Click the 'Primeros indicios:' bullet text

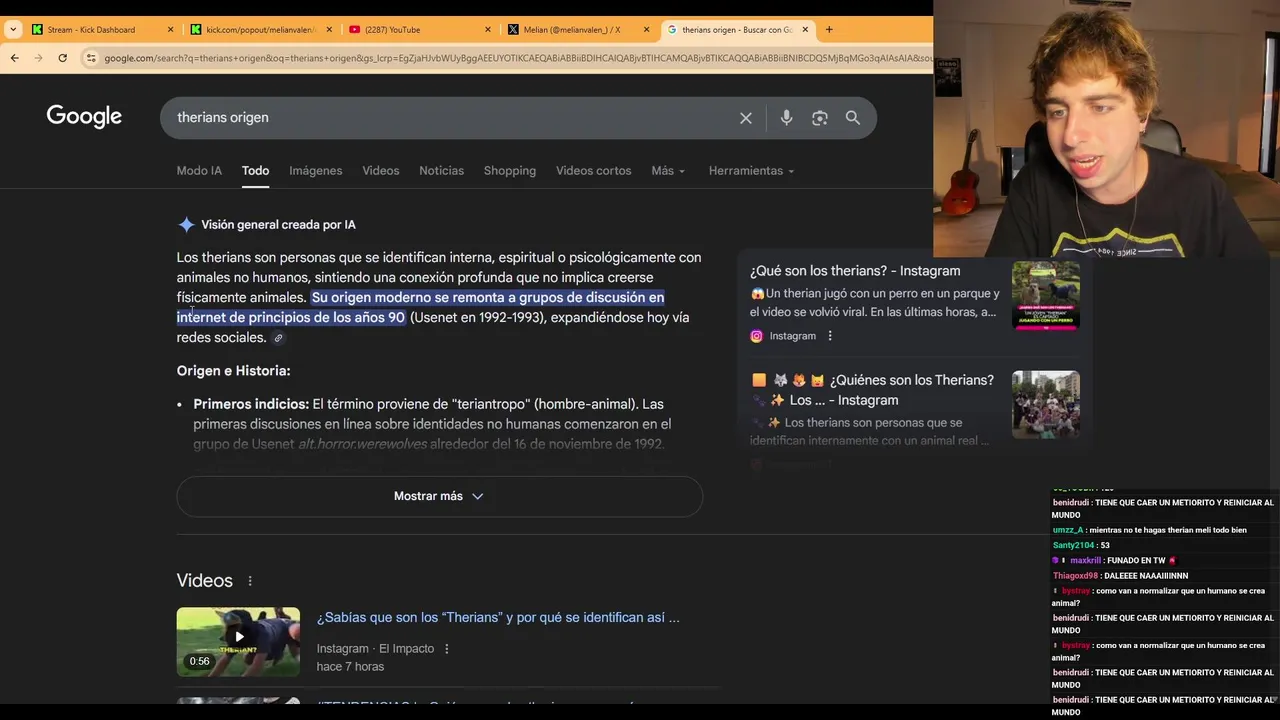(251, 404)
